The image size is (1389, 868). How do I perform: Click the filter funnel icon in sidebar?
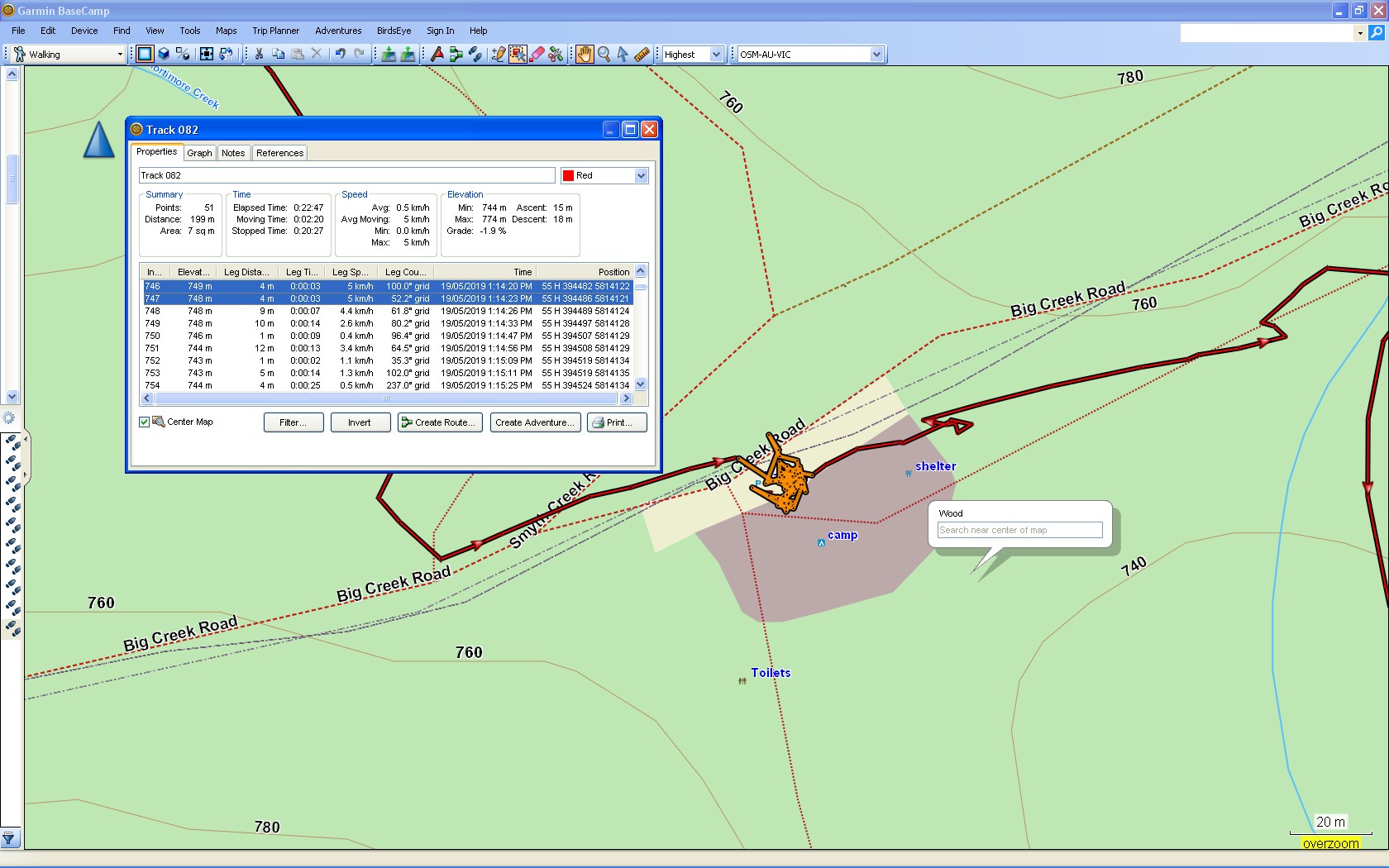[x=8, y=839]
